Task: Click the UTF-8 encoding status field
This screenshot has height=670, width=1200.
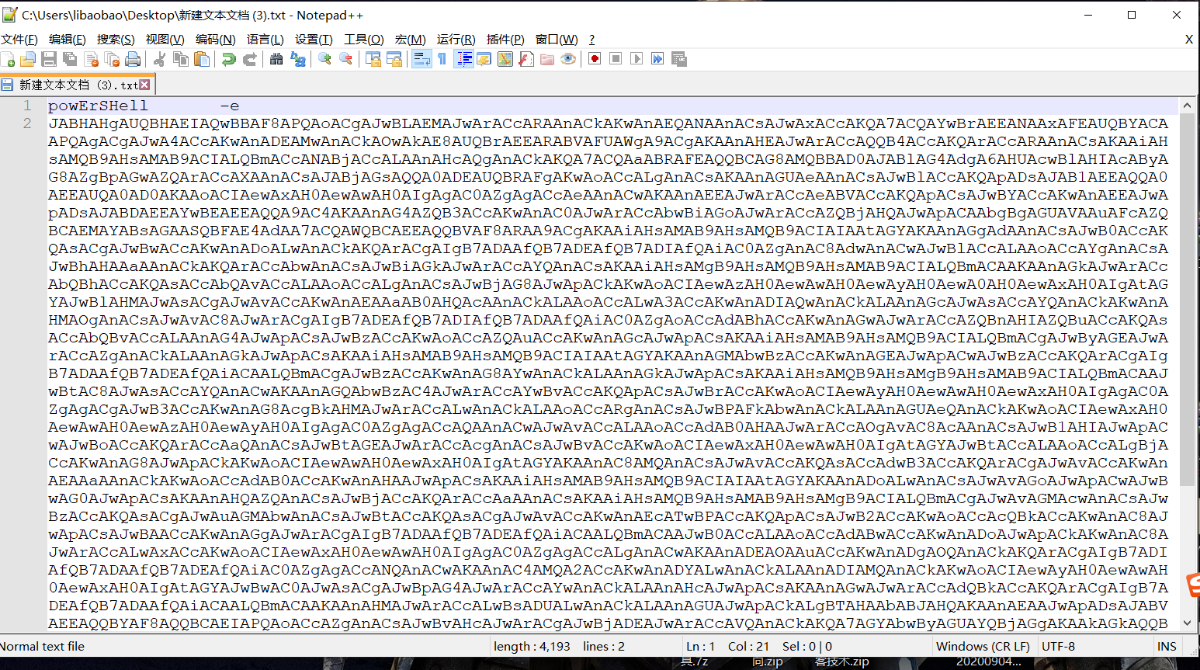Action: (x=1058, y=646)
